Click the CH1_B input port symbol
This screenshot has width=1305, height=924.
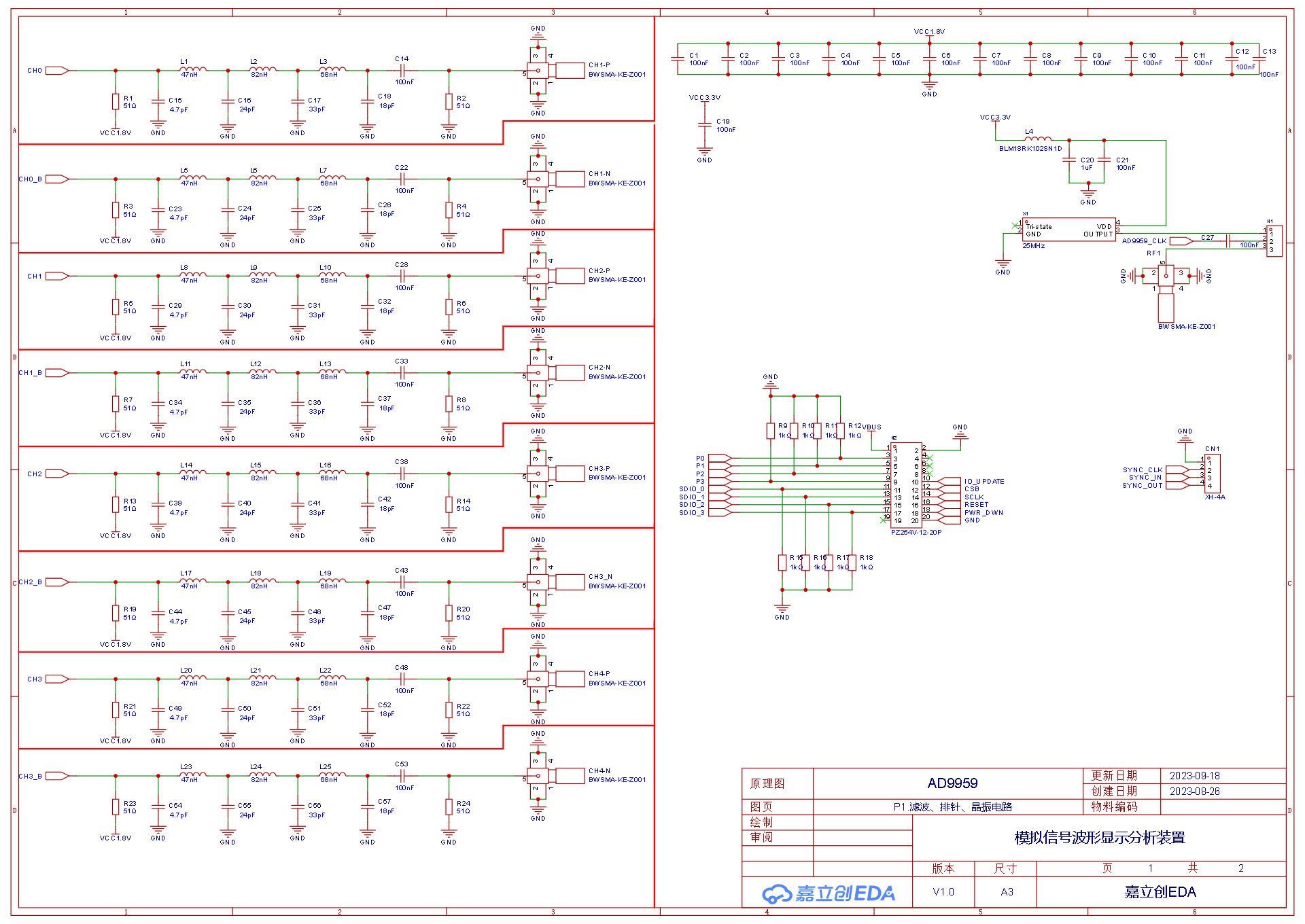pyautogui.click(x=57, y=373)
